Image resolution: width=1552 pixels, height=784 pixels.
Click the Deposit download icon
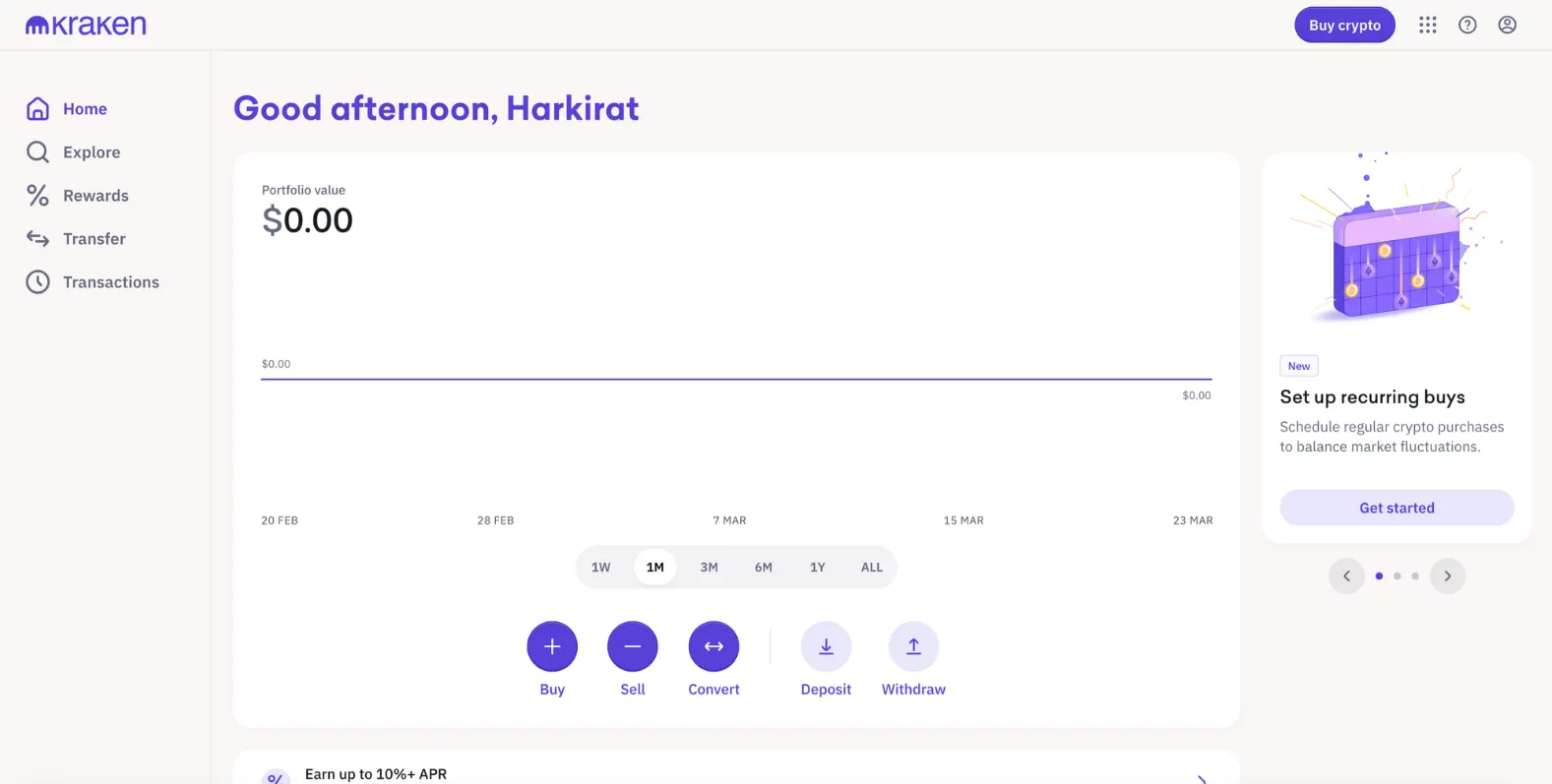[x=826, y=646]
